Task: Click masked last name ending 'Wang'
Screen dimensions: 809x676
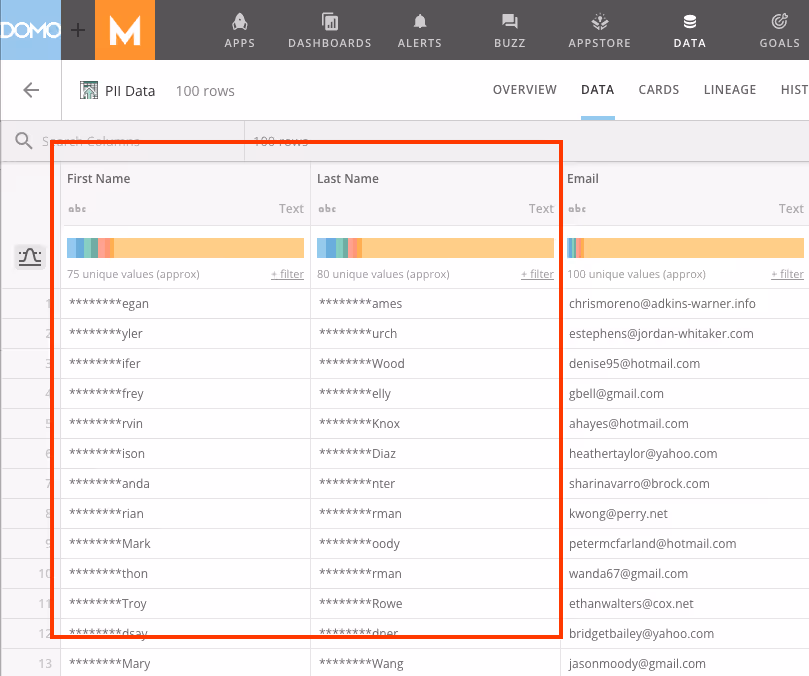Action: [x=361, y=664]
